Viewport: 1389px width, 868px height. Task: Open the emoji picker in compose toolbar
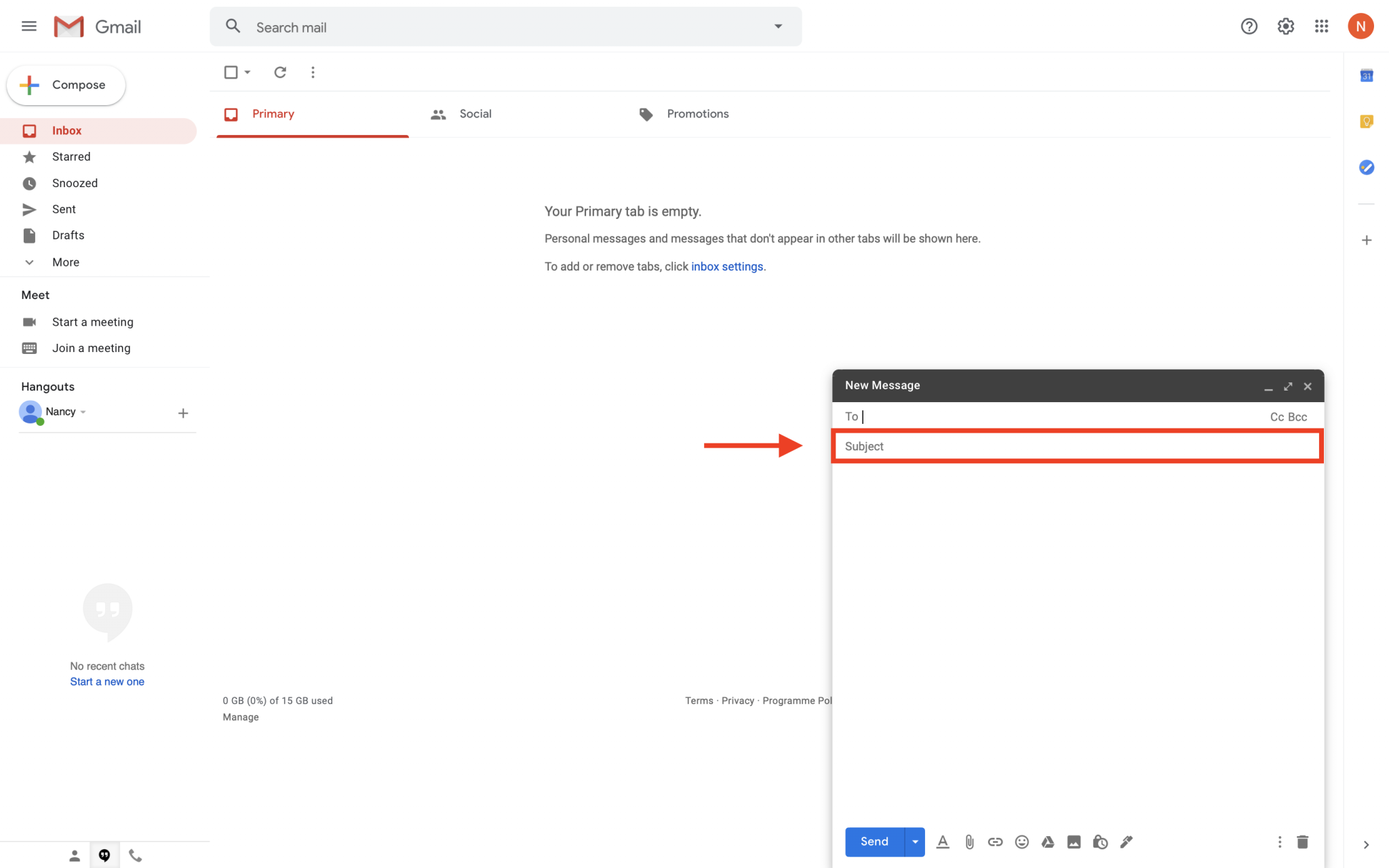[1021, 842]
